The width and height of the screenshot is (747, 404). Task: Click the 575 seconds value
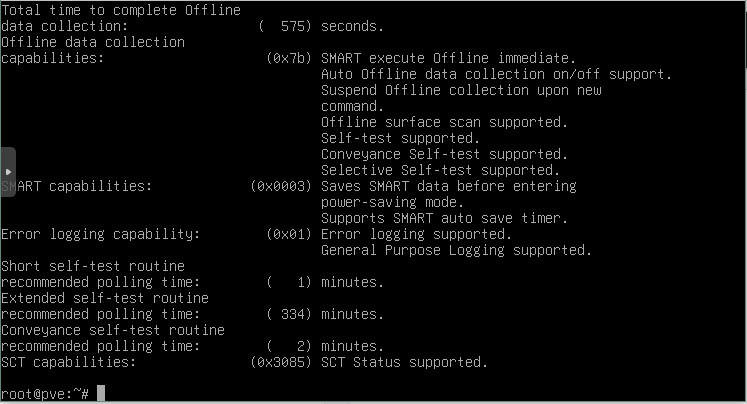click(x=287, y=26)
